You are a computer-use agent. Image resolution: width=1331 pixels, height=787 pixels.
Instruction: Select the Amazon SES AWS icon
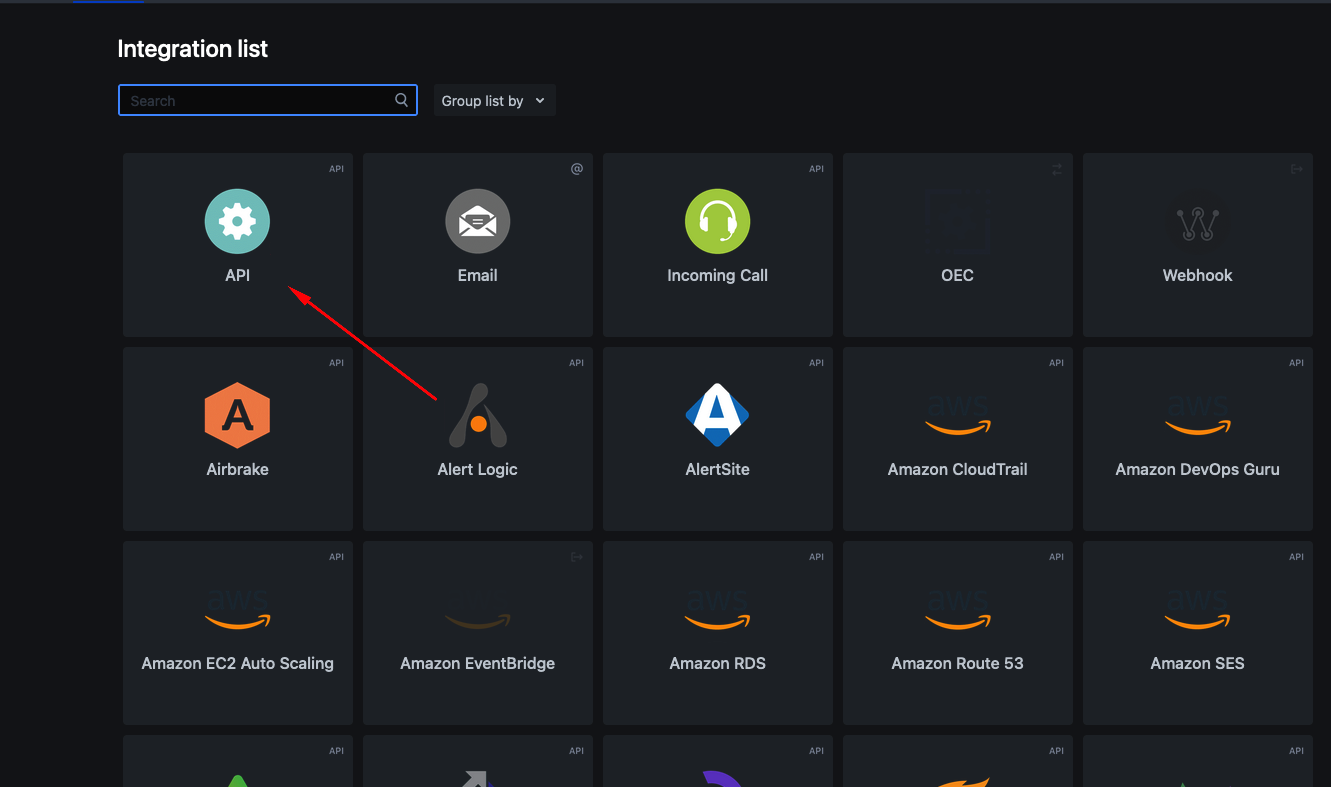1198,609
